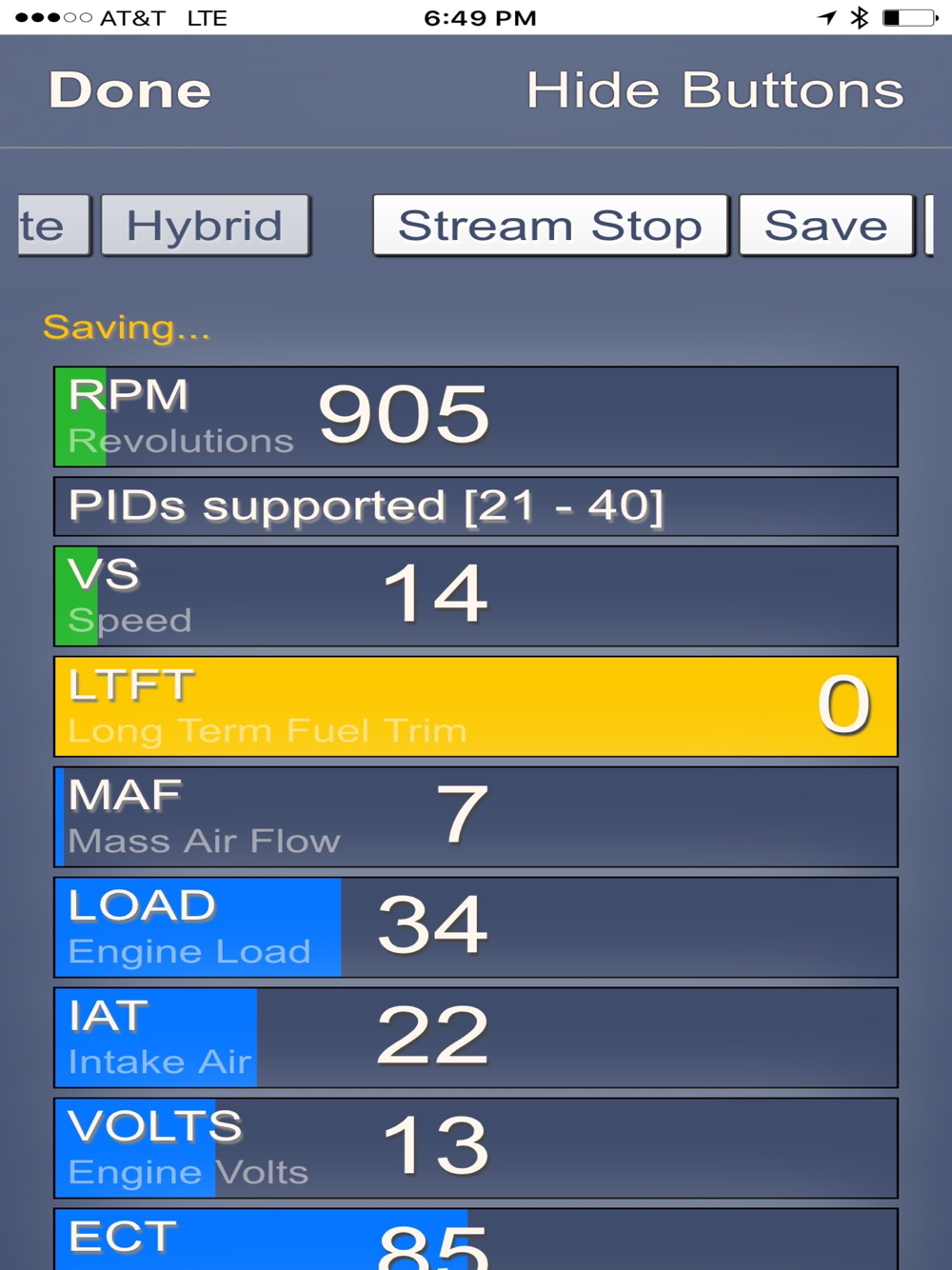952x1270 pixels.
Task: Tap the Bluetooth icon in status bar
Action: coord(859,17)
